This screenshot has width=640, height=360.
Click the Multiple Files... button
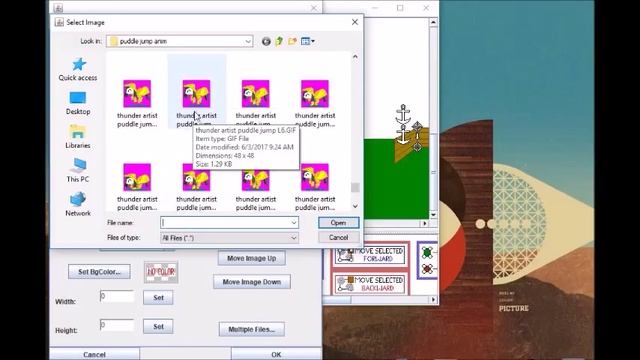251,329
